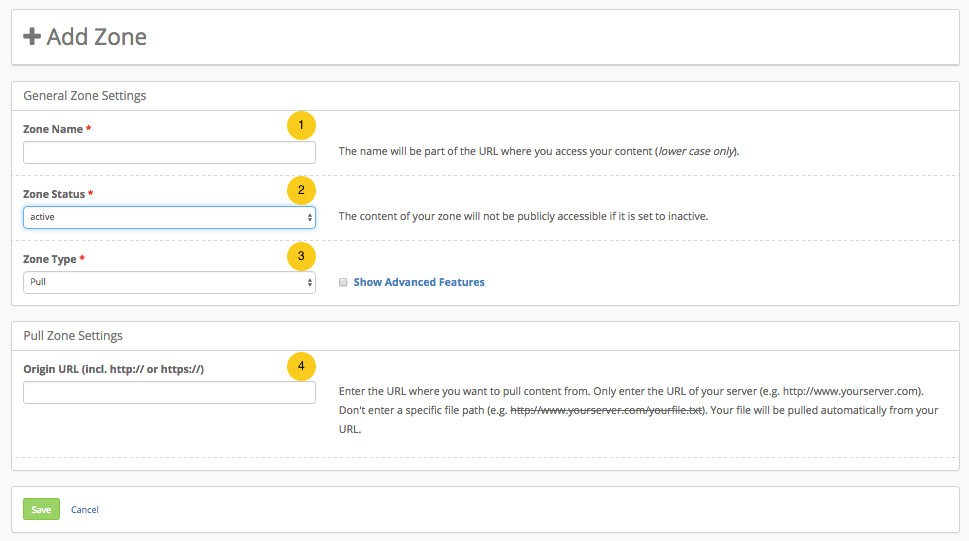Viewport: 969px width, 541px height.
Task: Click the yellow number 3 badge
Action: pos(301,256)
